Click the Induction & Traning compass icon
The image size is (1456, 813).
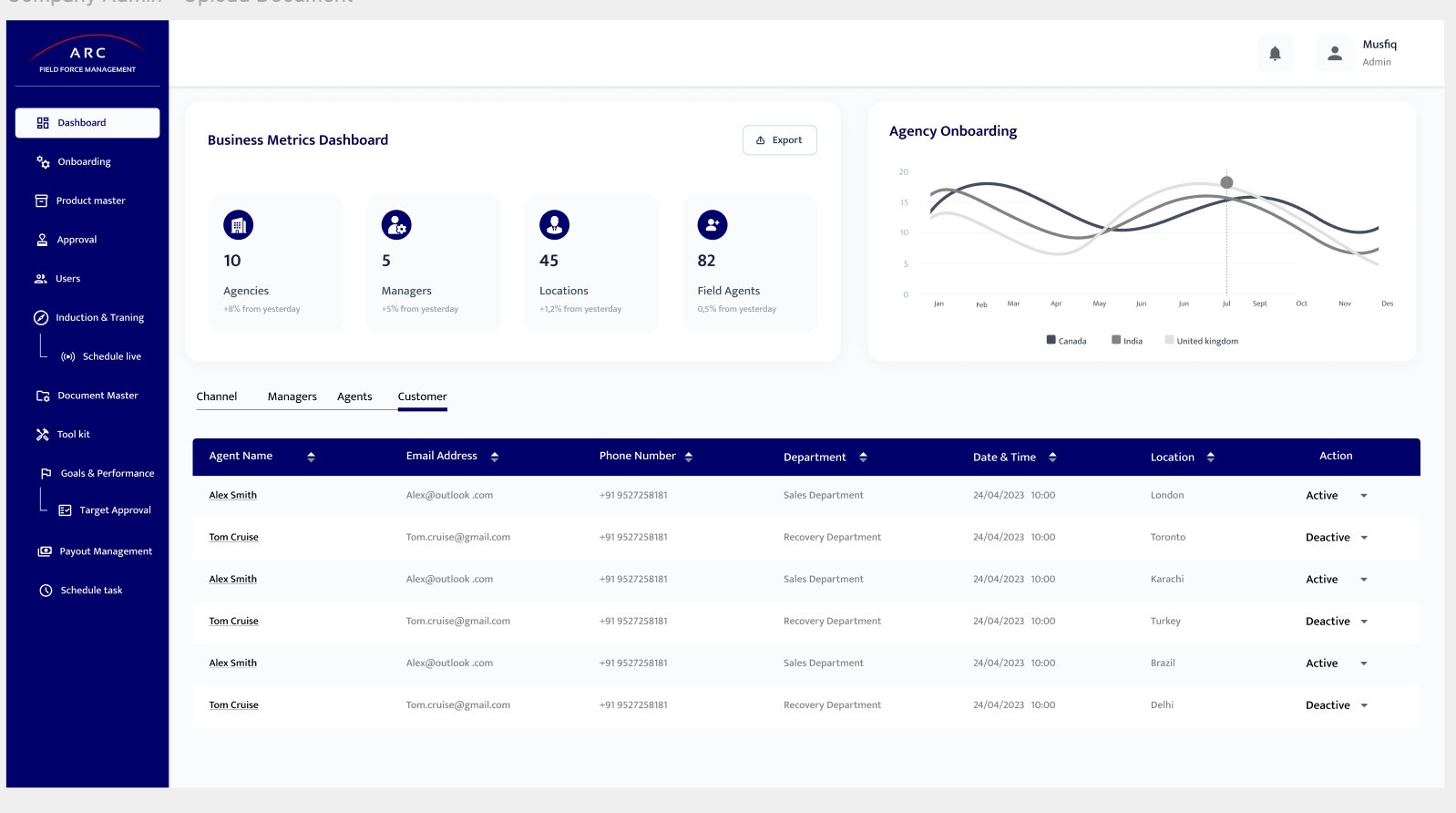pyautogui.click(x=41, y=317)
